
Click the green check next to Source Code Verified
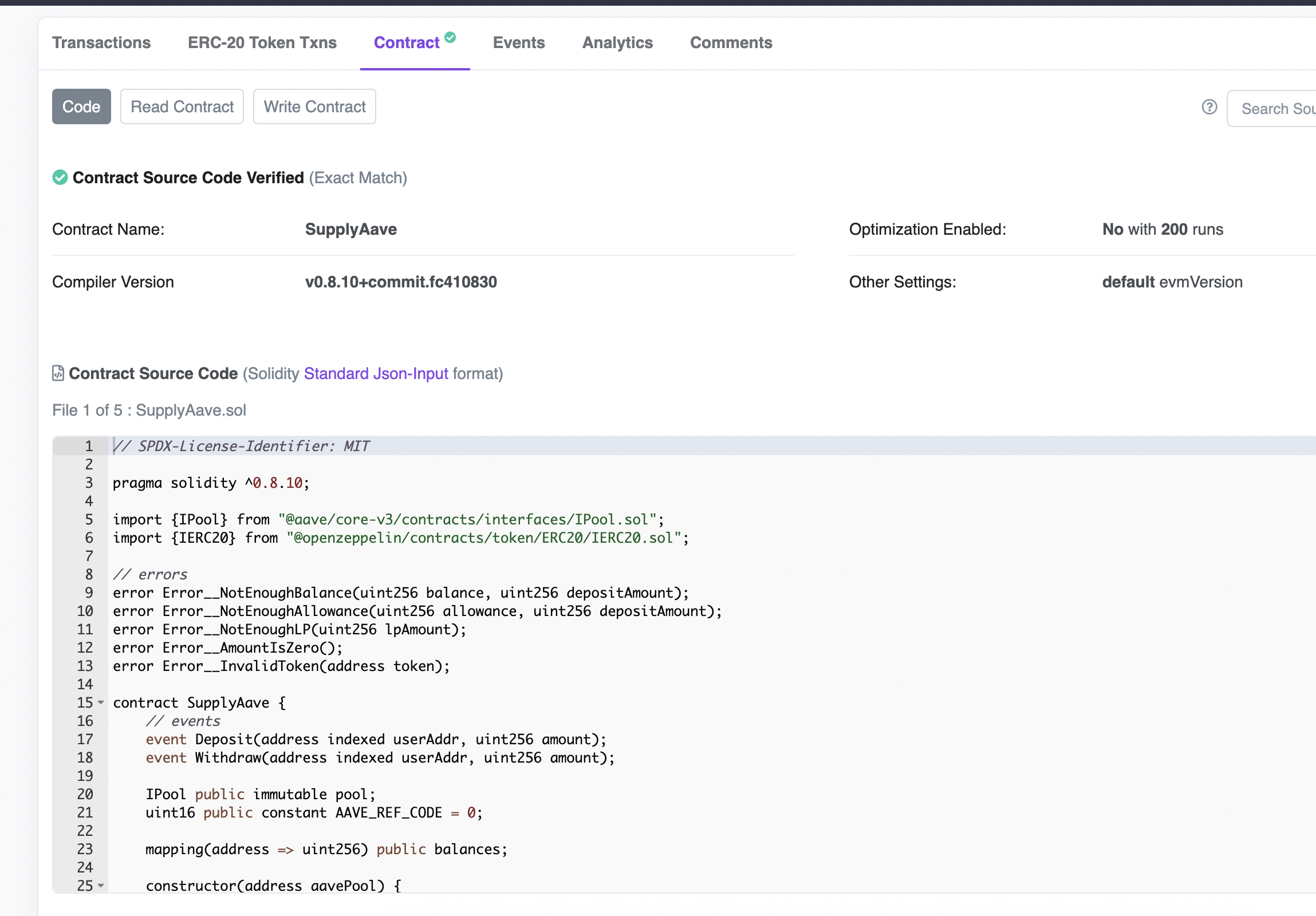point(60,177)
